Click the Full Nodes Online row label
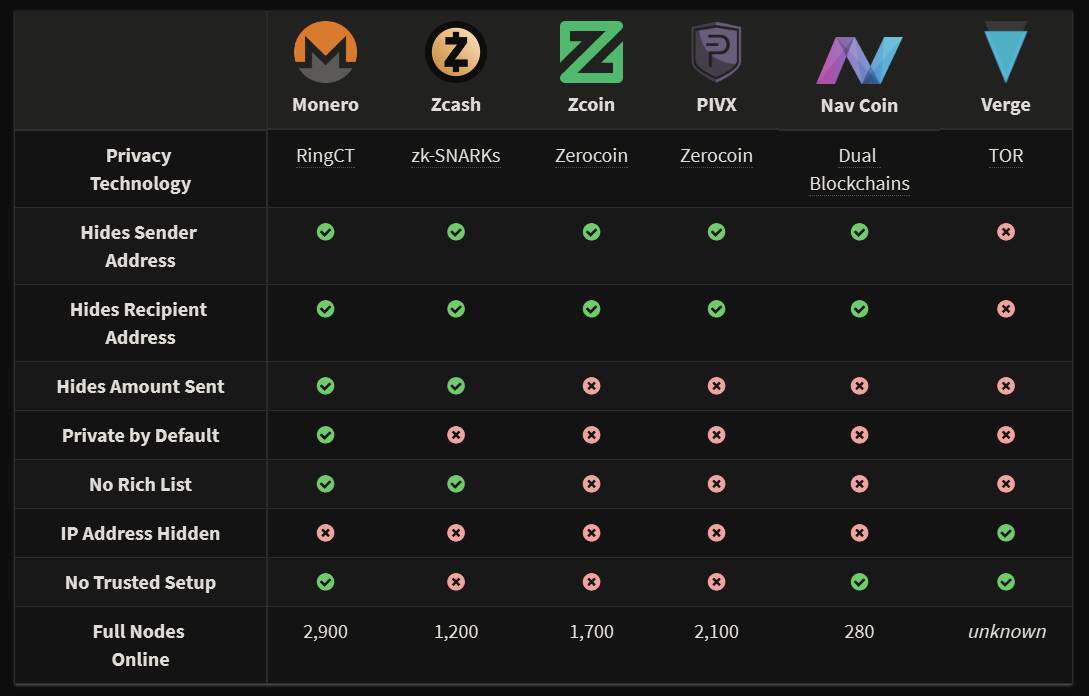Image resolution: width=1089 pixels, height=696 pixels. point(139,645)
